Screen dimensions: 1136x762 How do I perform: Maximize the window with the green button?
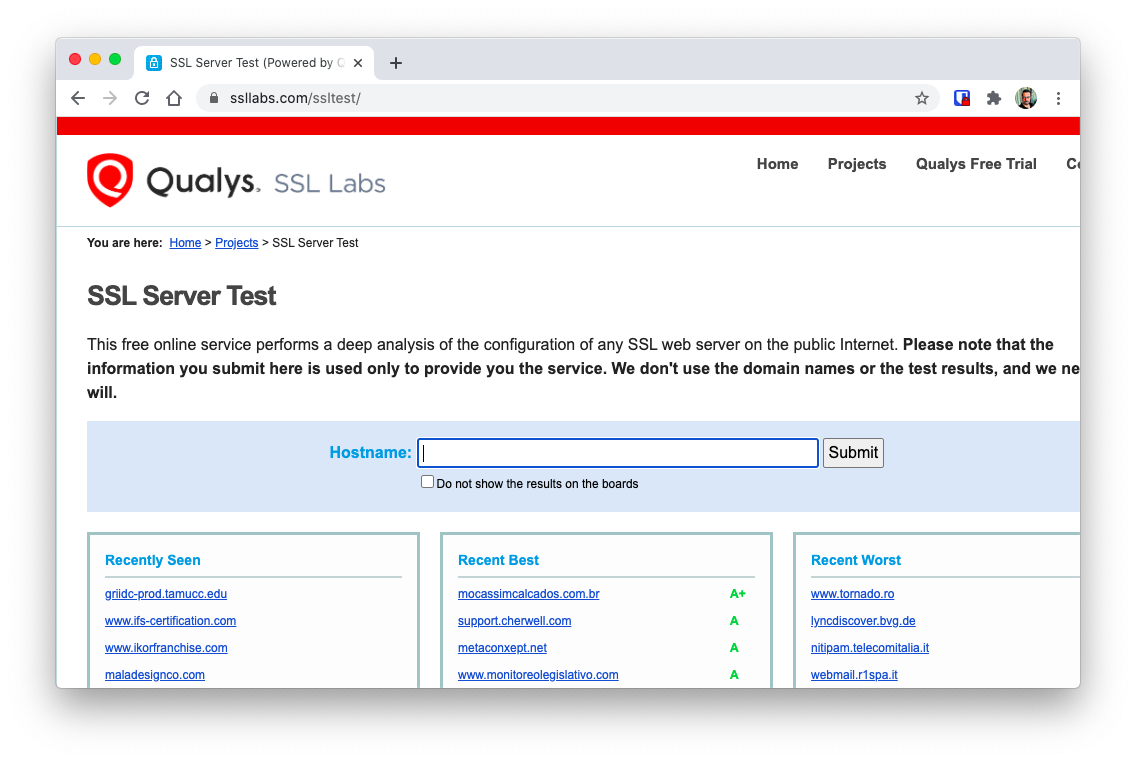[115, 59]
